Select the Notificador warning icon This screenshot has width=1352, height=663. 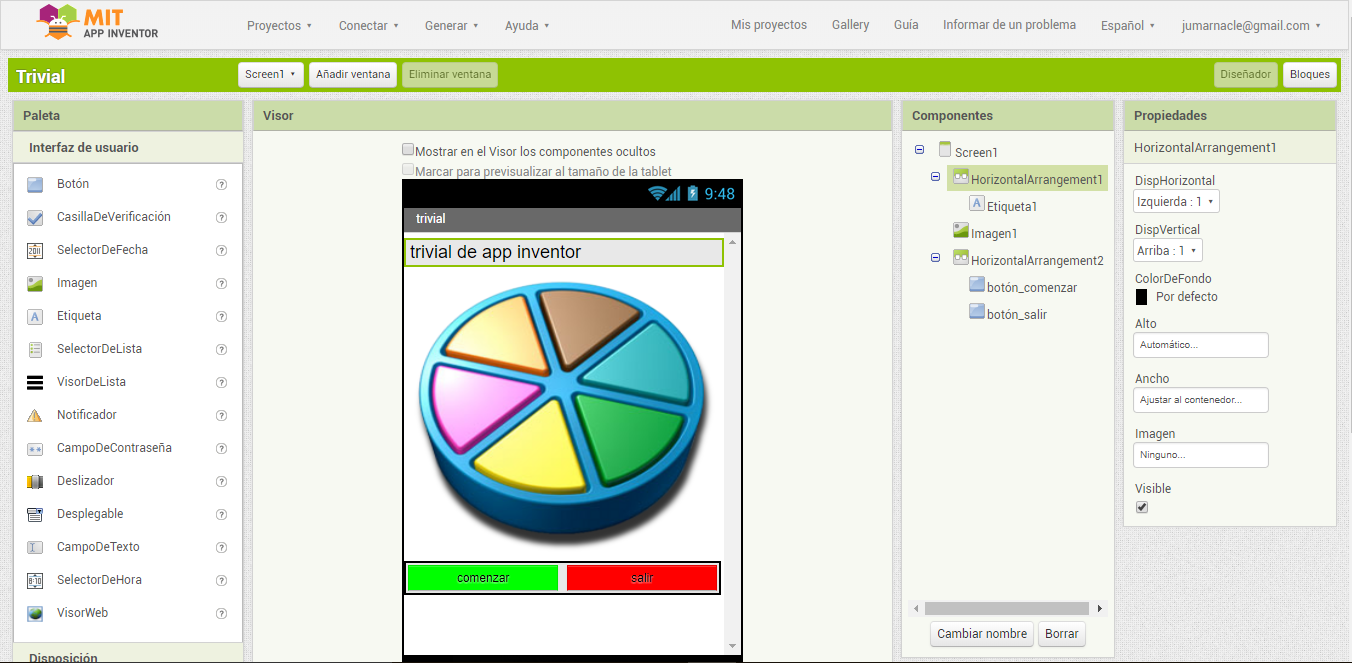pos(35,415)
